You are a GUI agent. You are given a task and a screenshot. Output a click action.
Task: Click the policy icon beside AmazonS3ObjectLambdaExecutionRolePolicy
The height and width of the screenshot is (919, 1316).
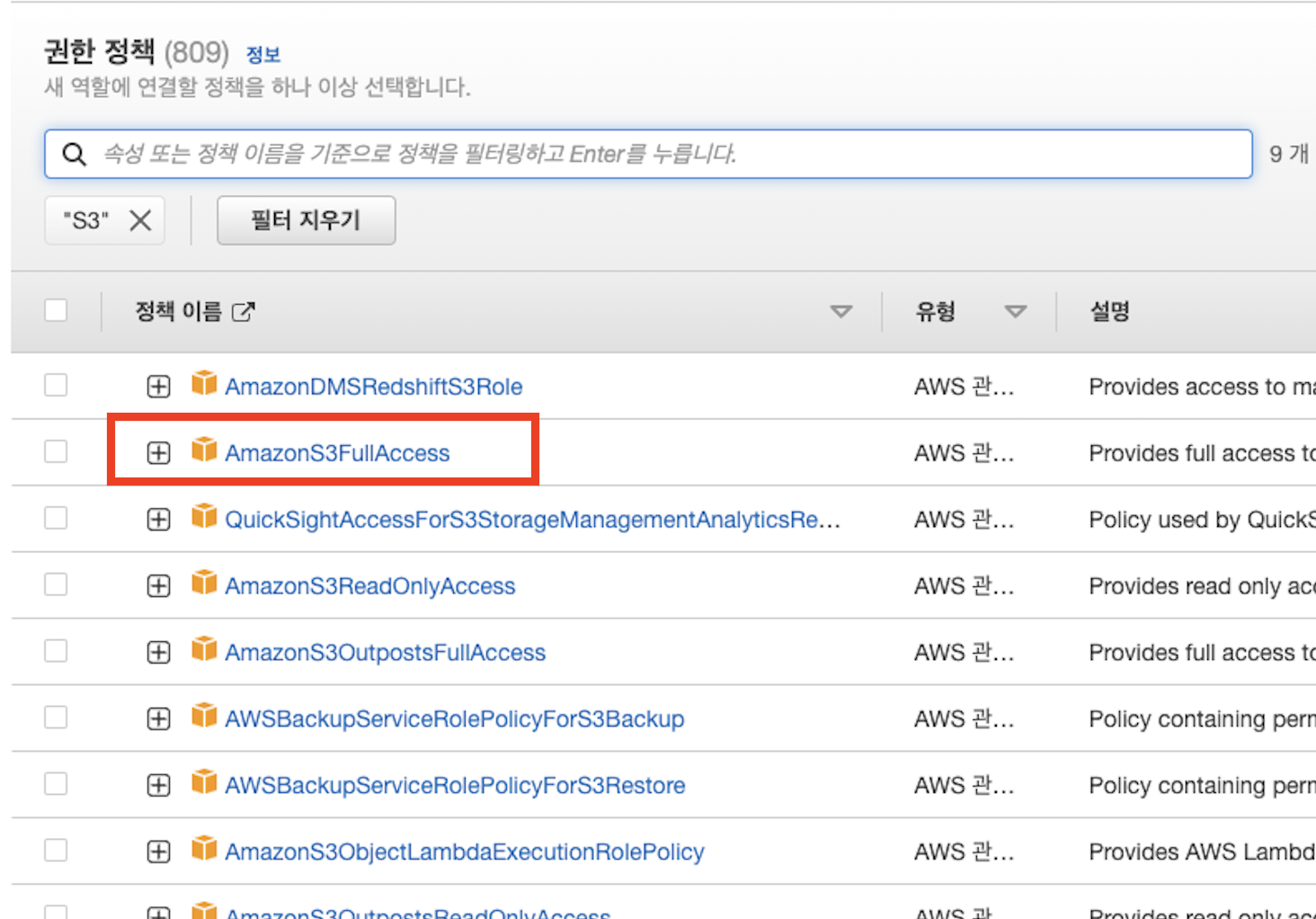point(204,848)
